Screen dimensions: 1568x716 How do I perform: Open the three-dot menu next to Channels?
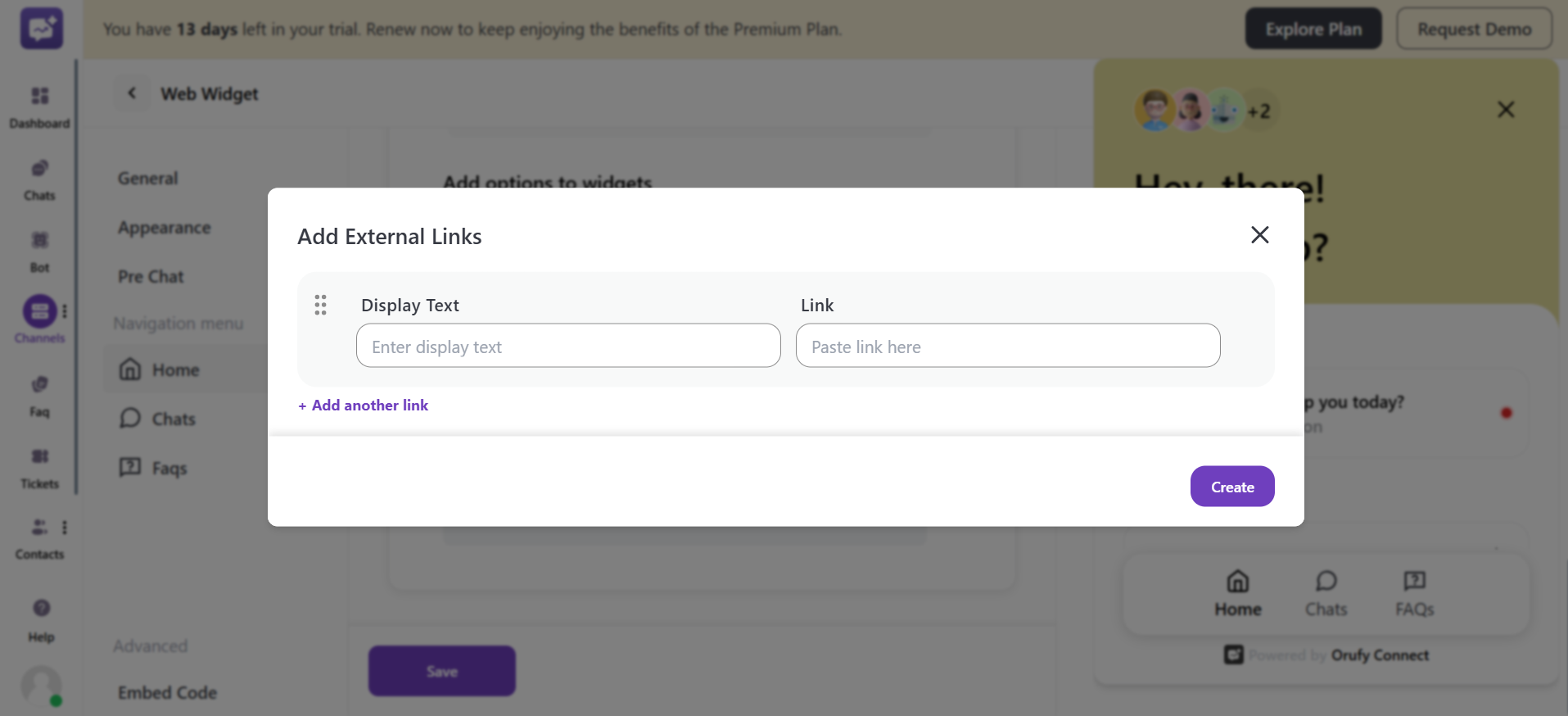[64, 310]
